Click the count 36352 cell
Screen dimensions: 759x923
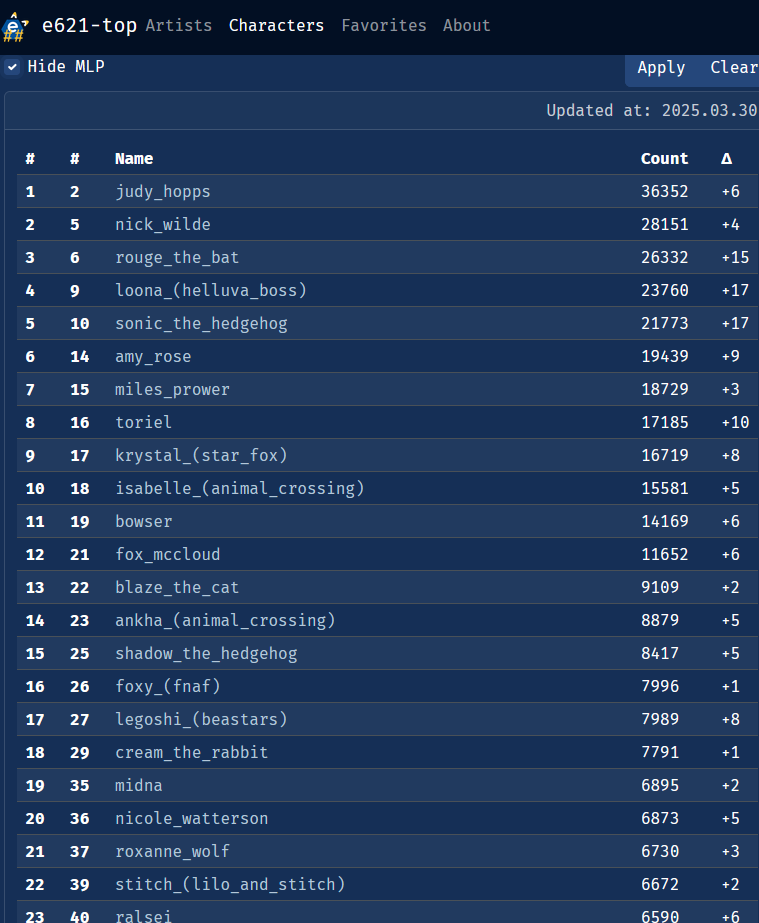(x=664, y=191)
